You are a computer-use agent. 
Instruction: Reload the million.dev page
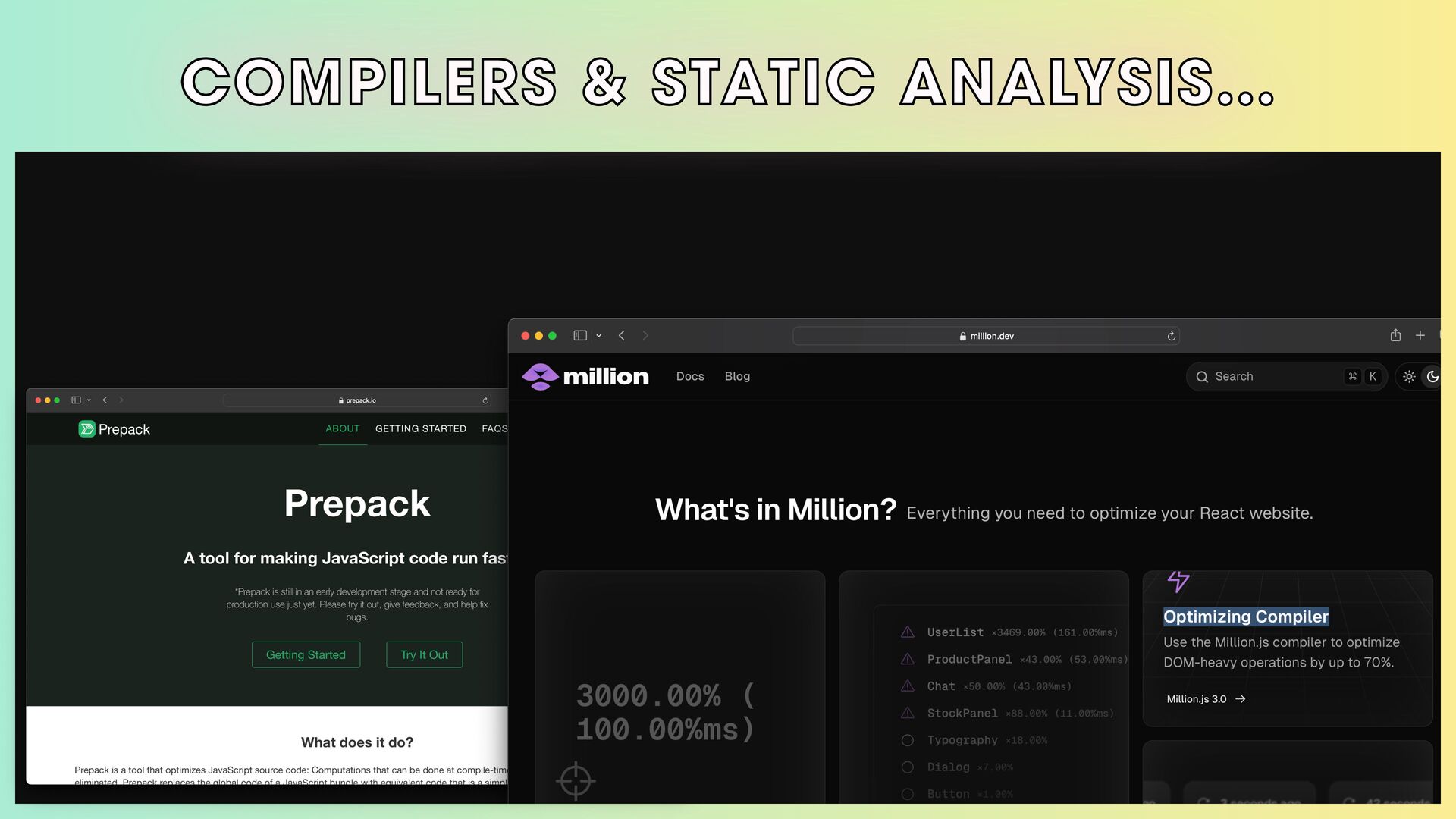coord(1171,336)
